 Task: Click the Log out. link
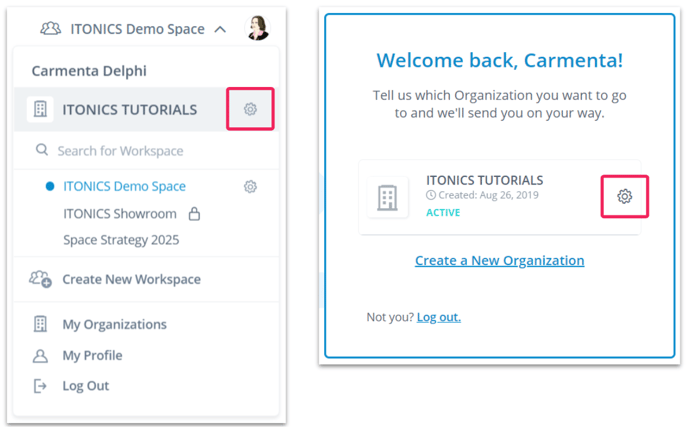coord(439,317)
